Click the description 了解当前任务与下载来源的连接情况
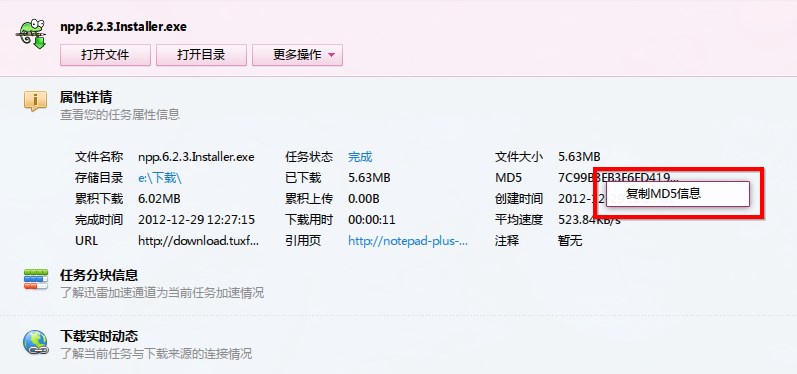 (x=156, y=353)
